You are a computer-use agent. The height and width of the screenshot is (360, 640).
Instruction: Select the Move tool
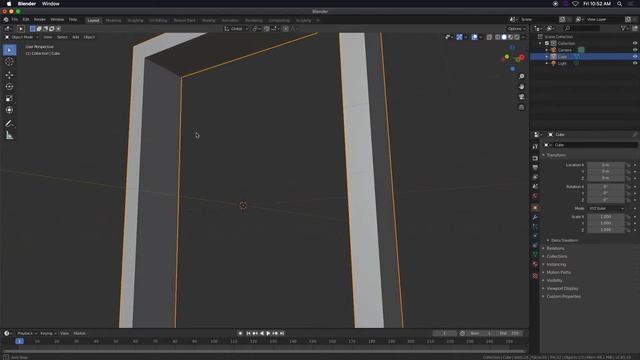point(9,75)
